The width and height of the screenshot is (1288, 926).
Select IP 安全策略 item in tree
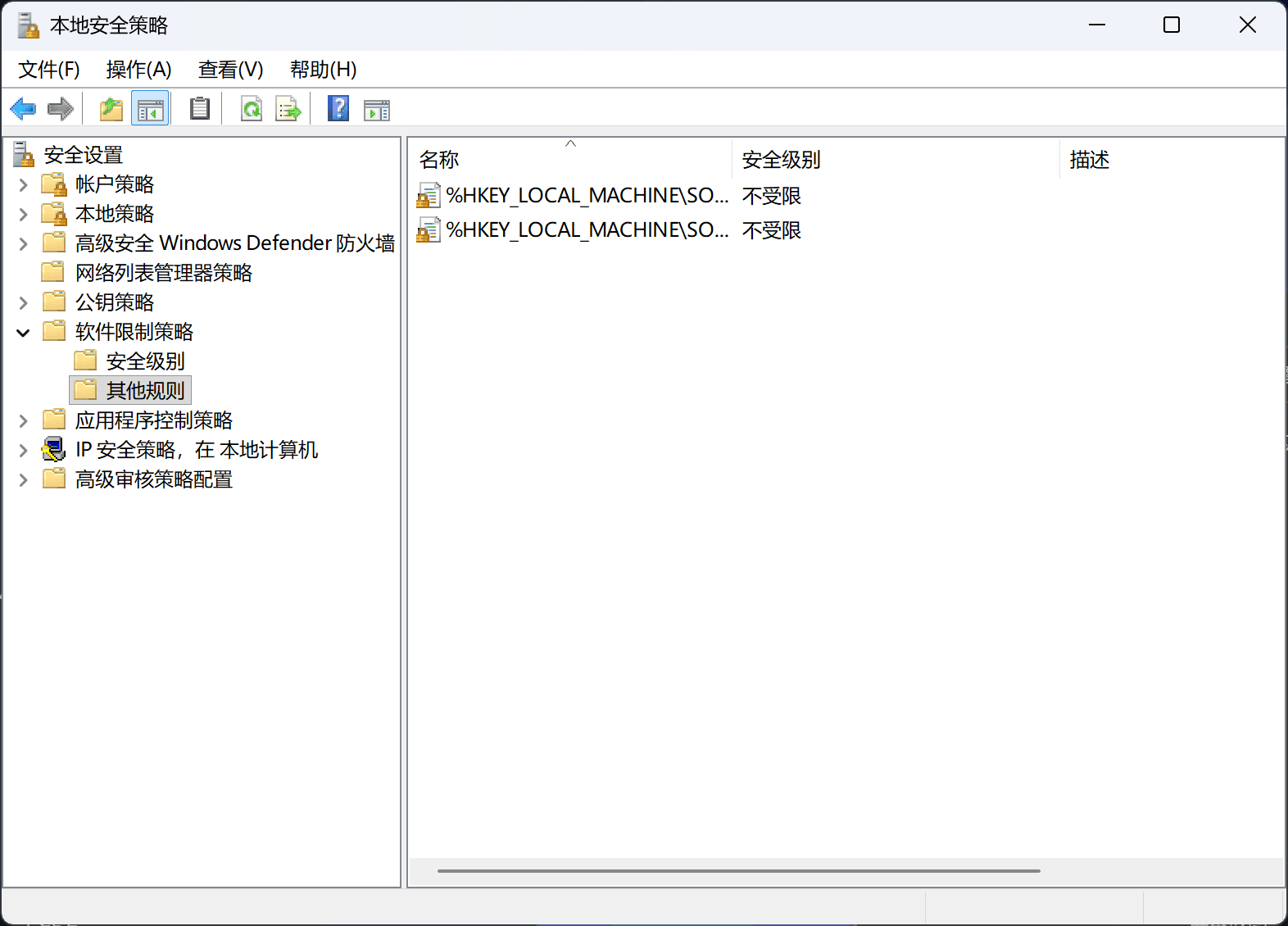click(196, 450)
